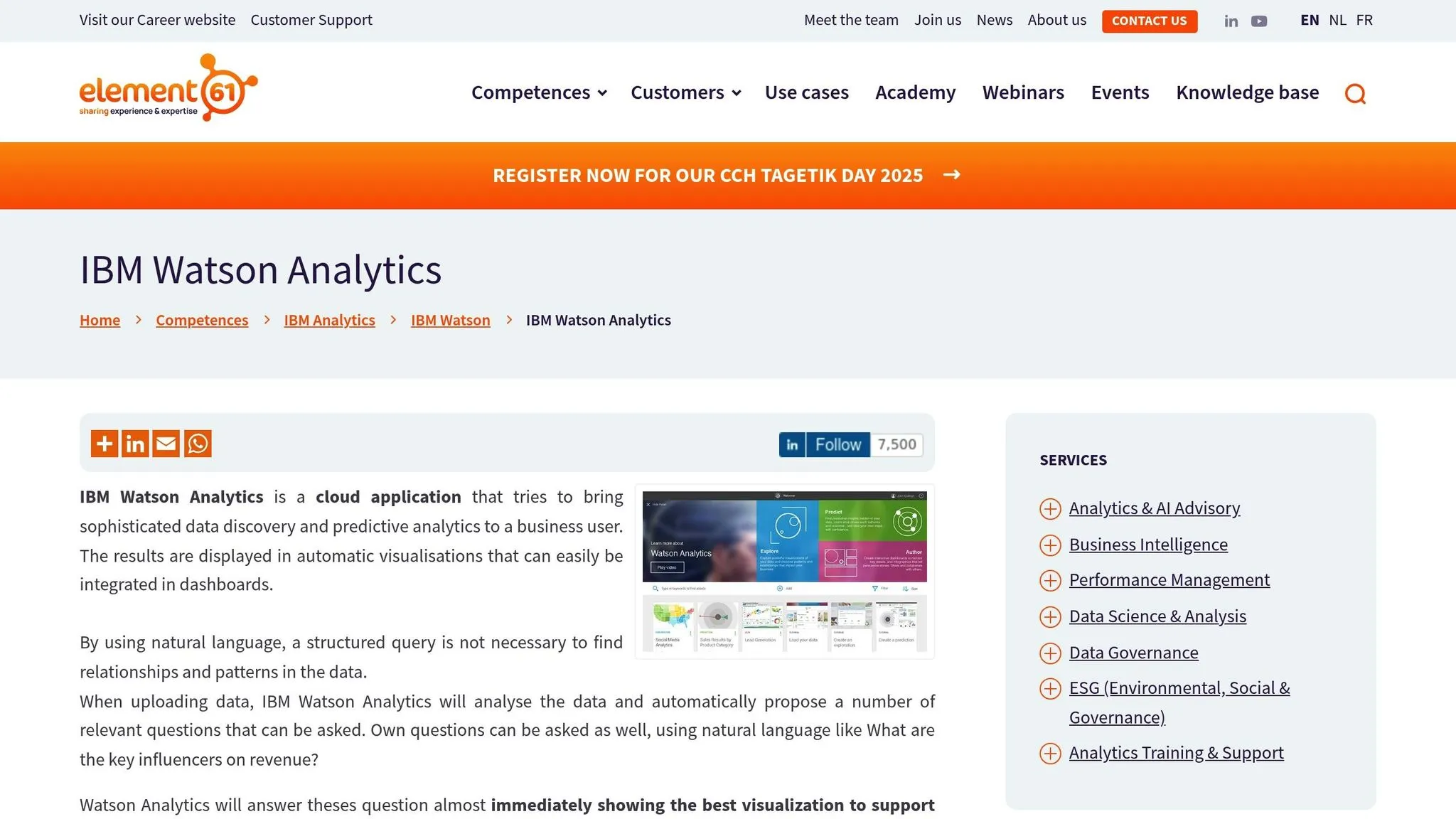This screenshot has width=1456, height=819.
Task: Click plus icon beside ESG service
Action: pyautogui.click(x=1050, y=688)
